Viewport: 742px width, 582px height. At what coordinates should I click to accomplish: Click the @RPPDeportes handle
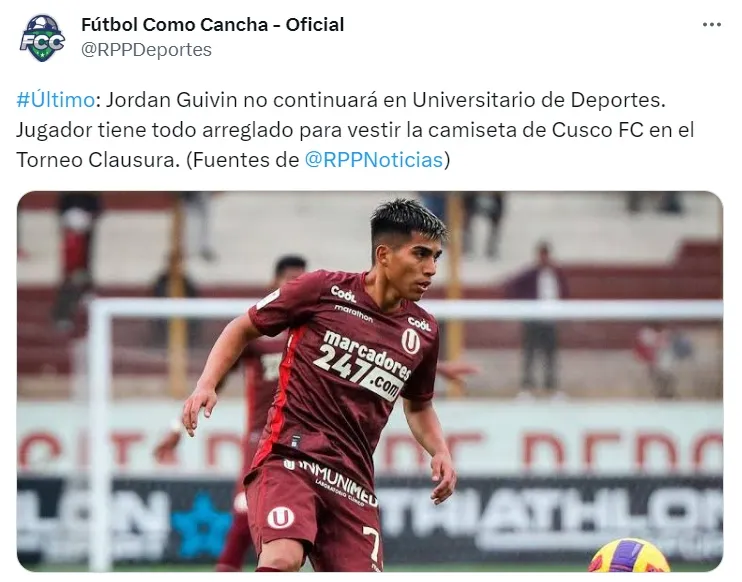[x=146, y=50]
